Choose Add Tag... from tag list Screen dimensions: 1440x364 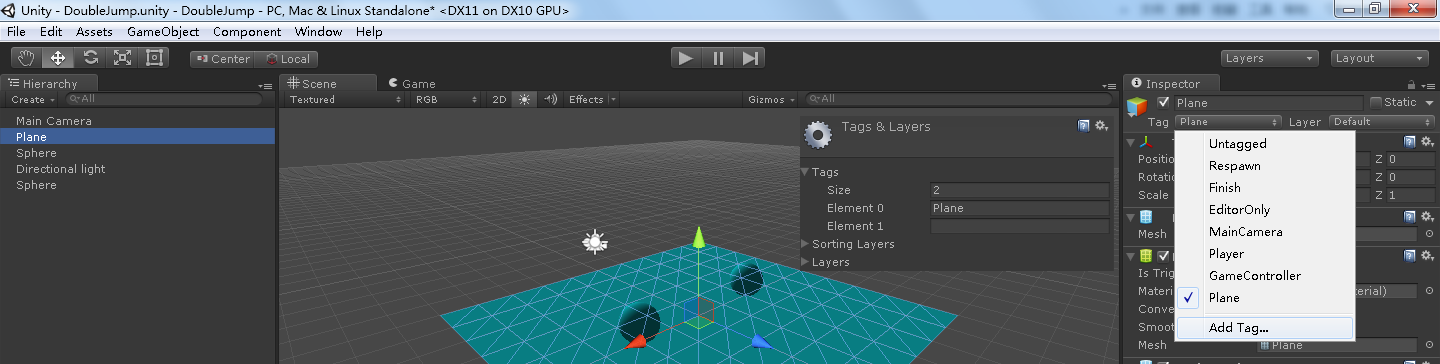click(x=1264, y=328)
